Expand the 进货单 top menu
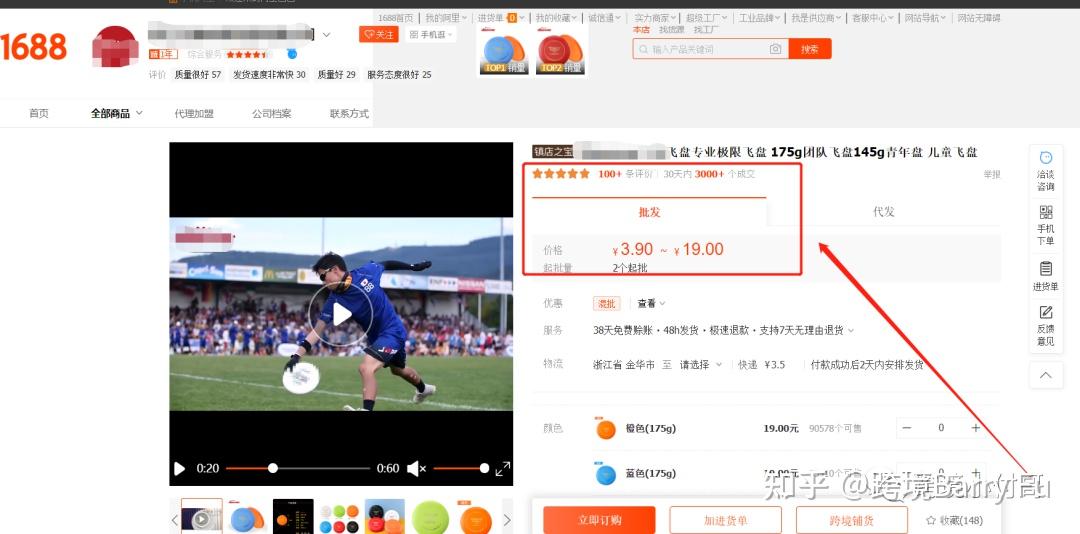The width and height of the screenshot is (1080, 534). click(x=500, y=18)
